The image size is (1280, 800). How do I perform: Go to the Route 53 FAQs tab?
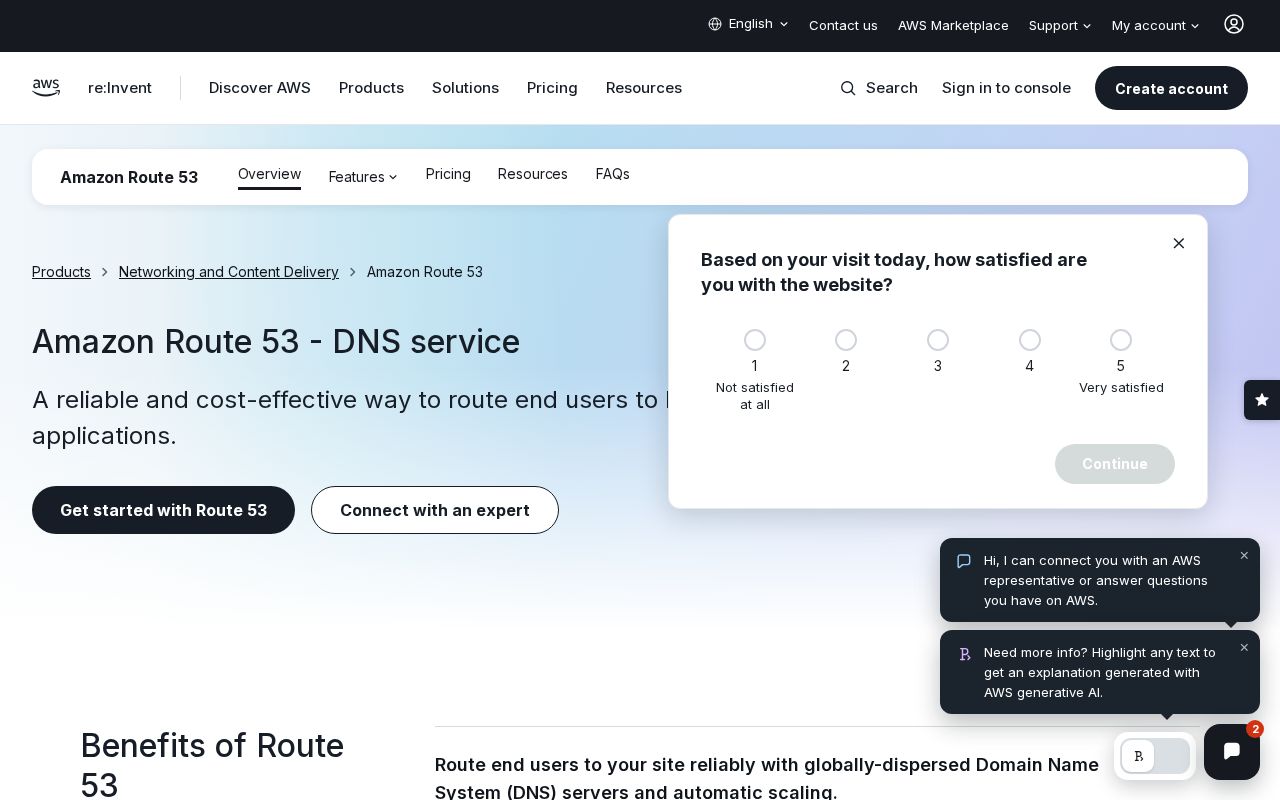coord(613,174)
